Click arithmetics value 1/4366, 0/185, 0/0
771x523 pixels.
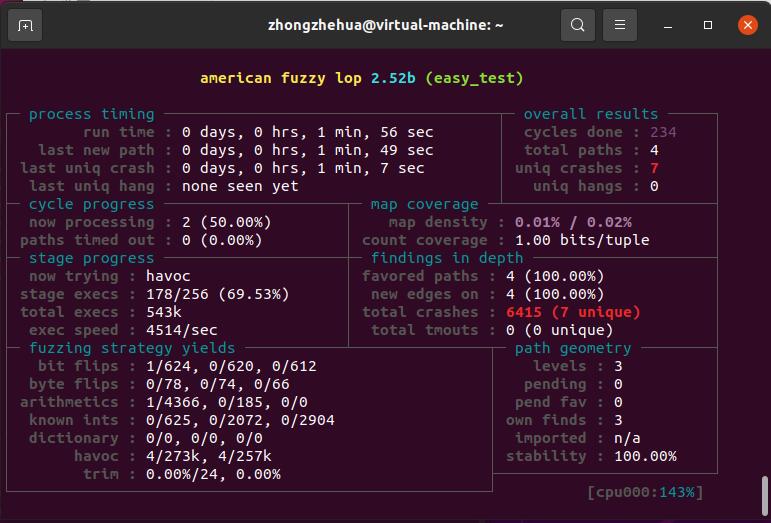tap(227, 402)
